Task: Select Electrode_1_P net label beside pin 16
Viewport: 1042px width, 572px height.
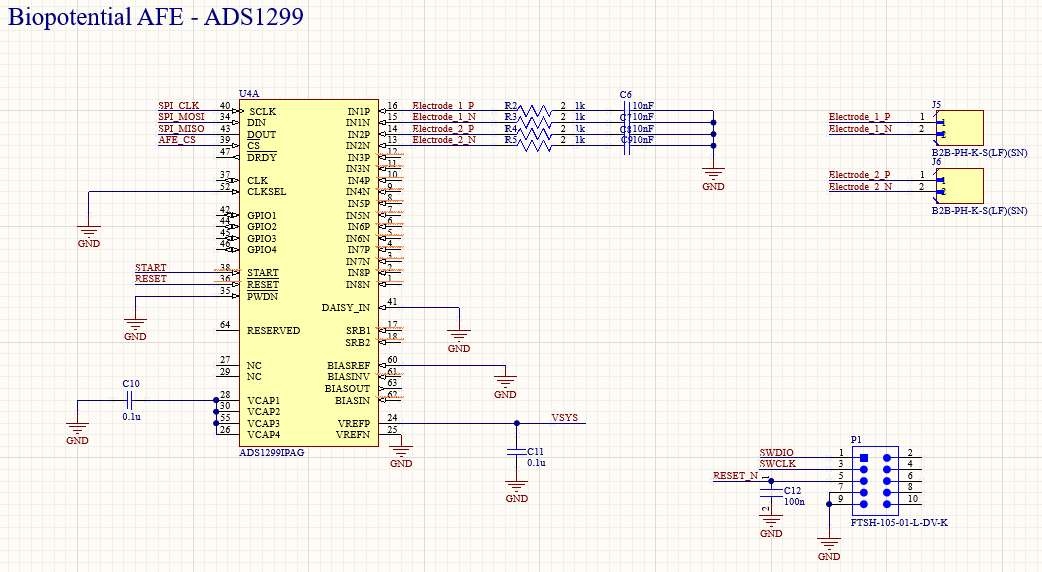Action: pos(443,106)
